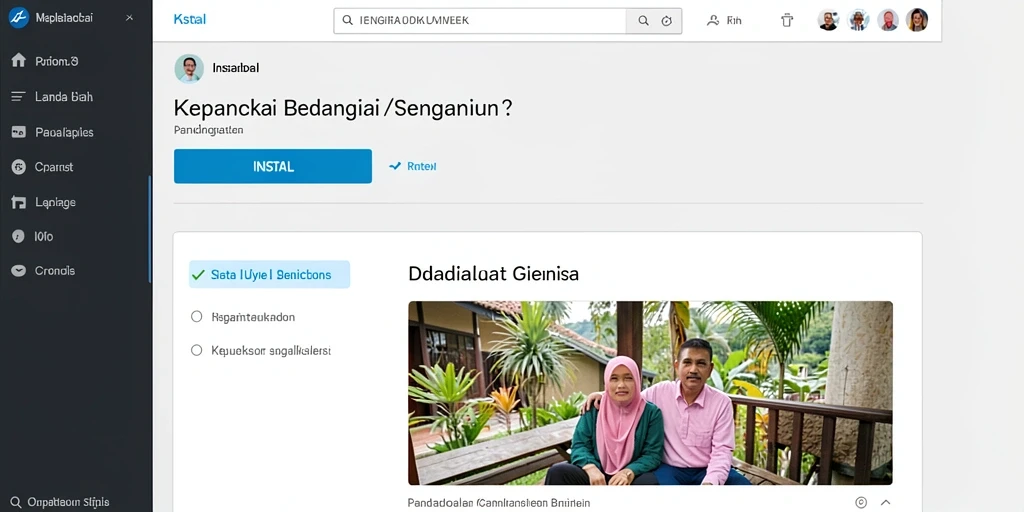This screenshot has height=512, width=1024.
Task: Select the Rsgarntaukadon radio button
Action: pyautogui.click(x=197, y=317)
